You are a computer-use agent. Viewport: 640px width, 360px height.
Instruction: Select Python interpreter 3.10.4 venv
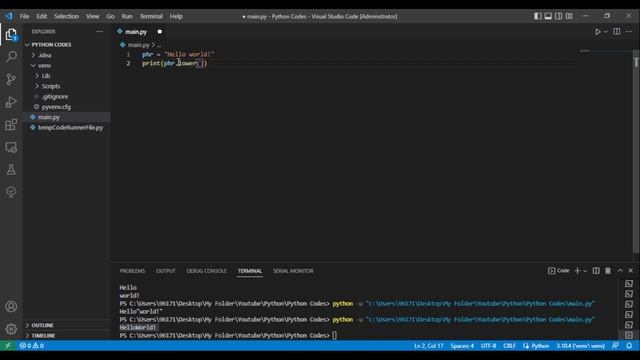click(580, 346)
